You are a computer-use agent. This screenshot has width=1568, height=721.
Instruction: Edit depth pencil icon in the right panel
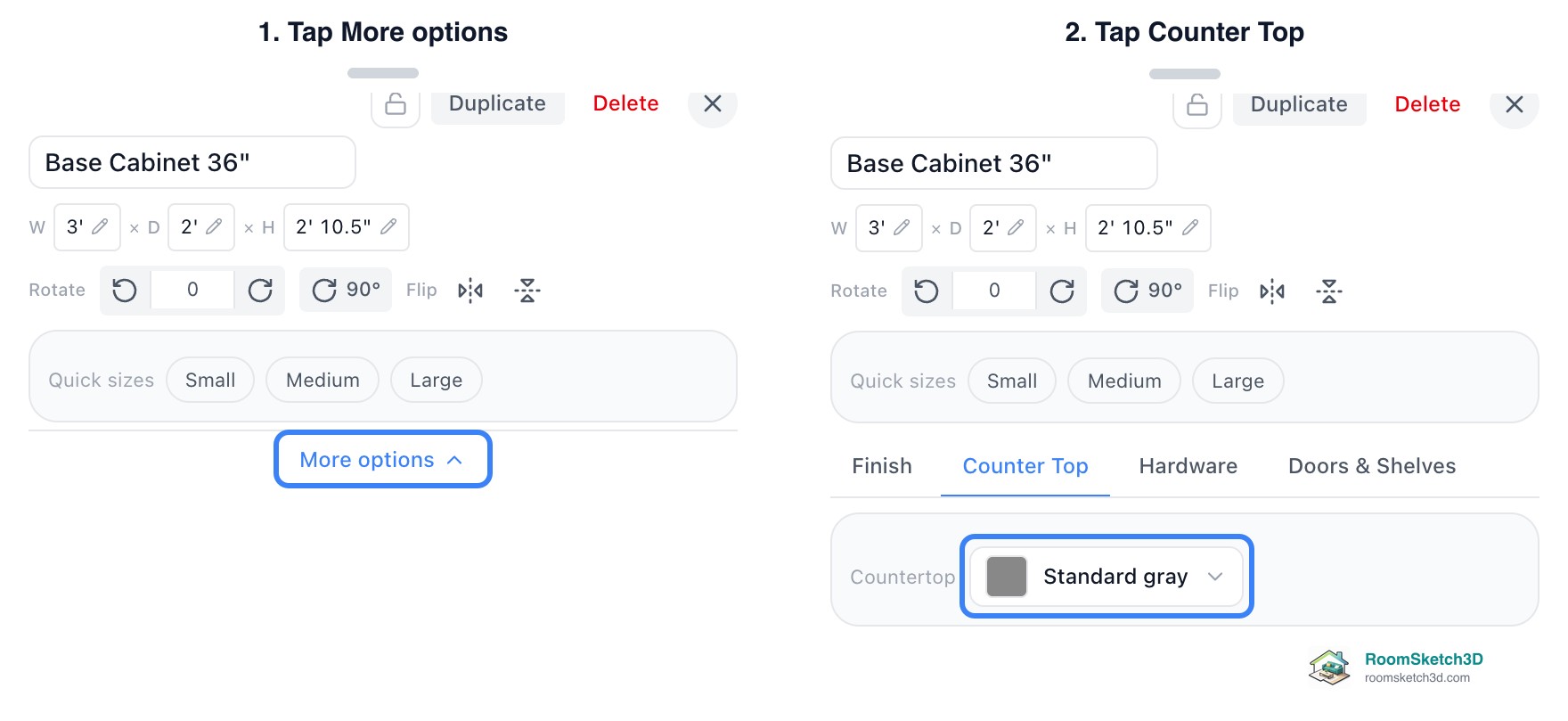pos(1016,227)
